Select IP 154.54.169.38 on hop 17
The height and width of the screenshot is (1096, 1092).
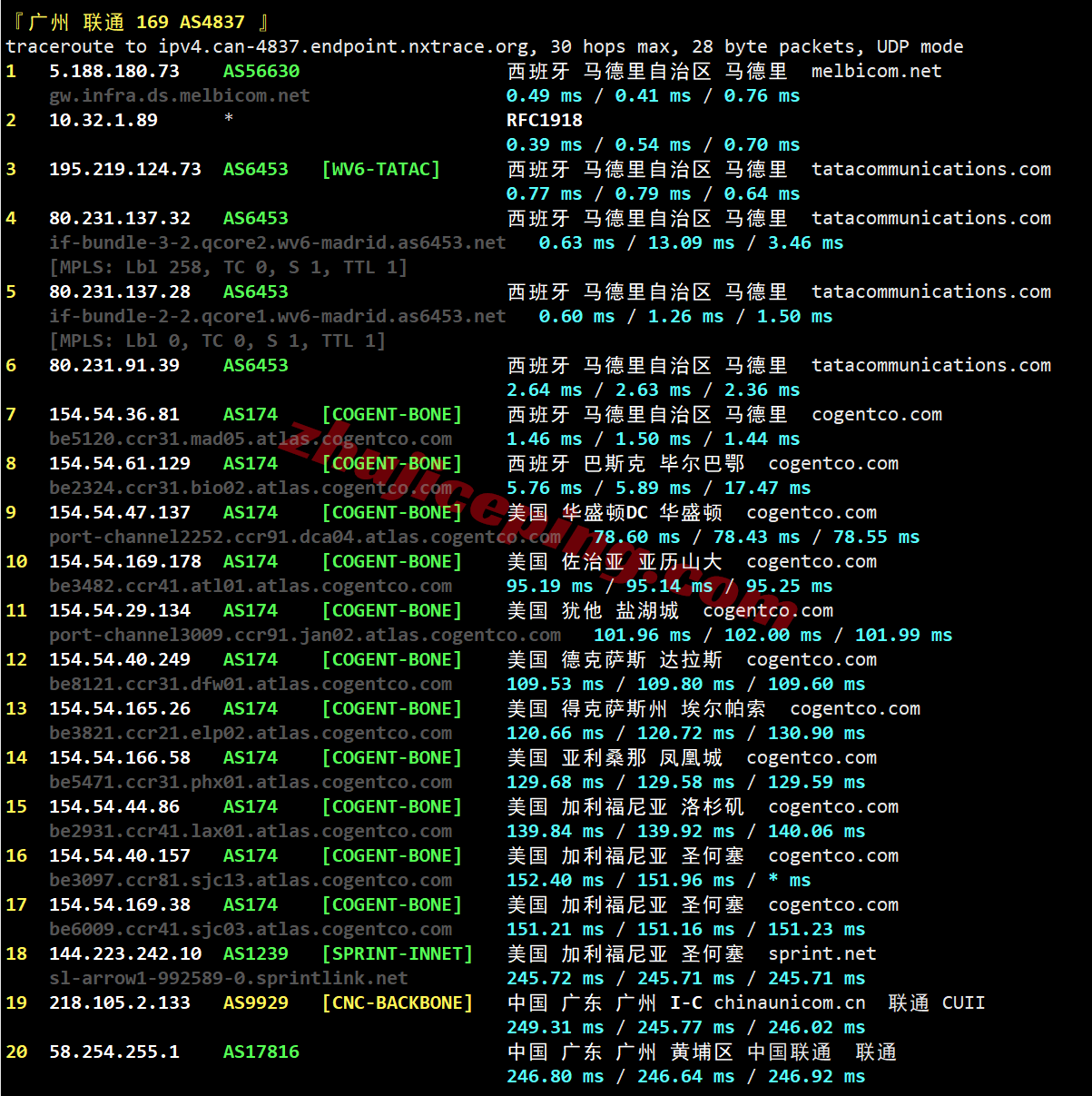tap(120, 904)
